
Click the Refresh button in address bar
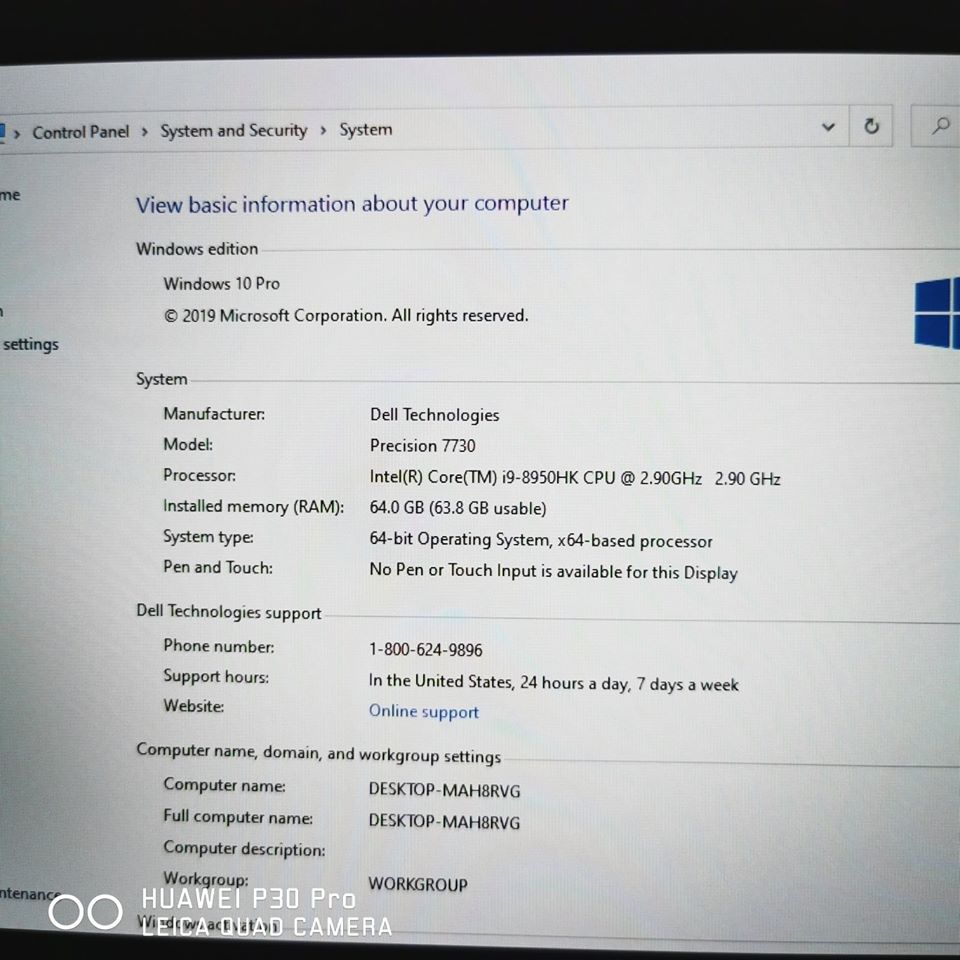click(871, 127)
